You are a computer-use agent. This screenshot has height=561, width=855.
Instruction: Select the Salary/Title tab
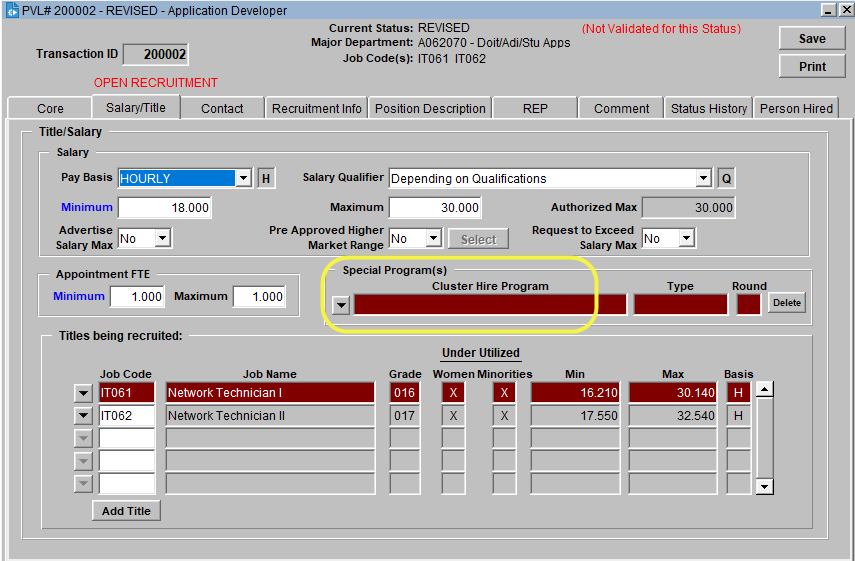(x=136, y=107)
